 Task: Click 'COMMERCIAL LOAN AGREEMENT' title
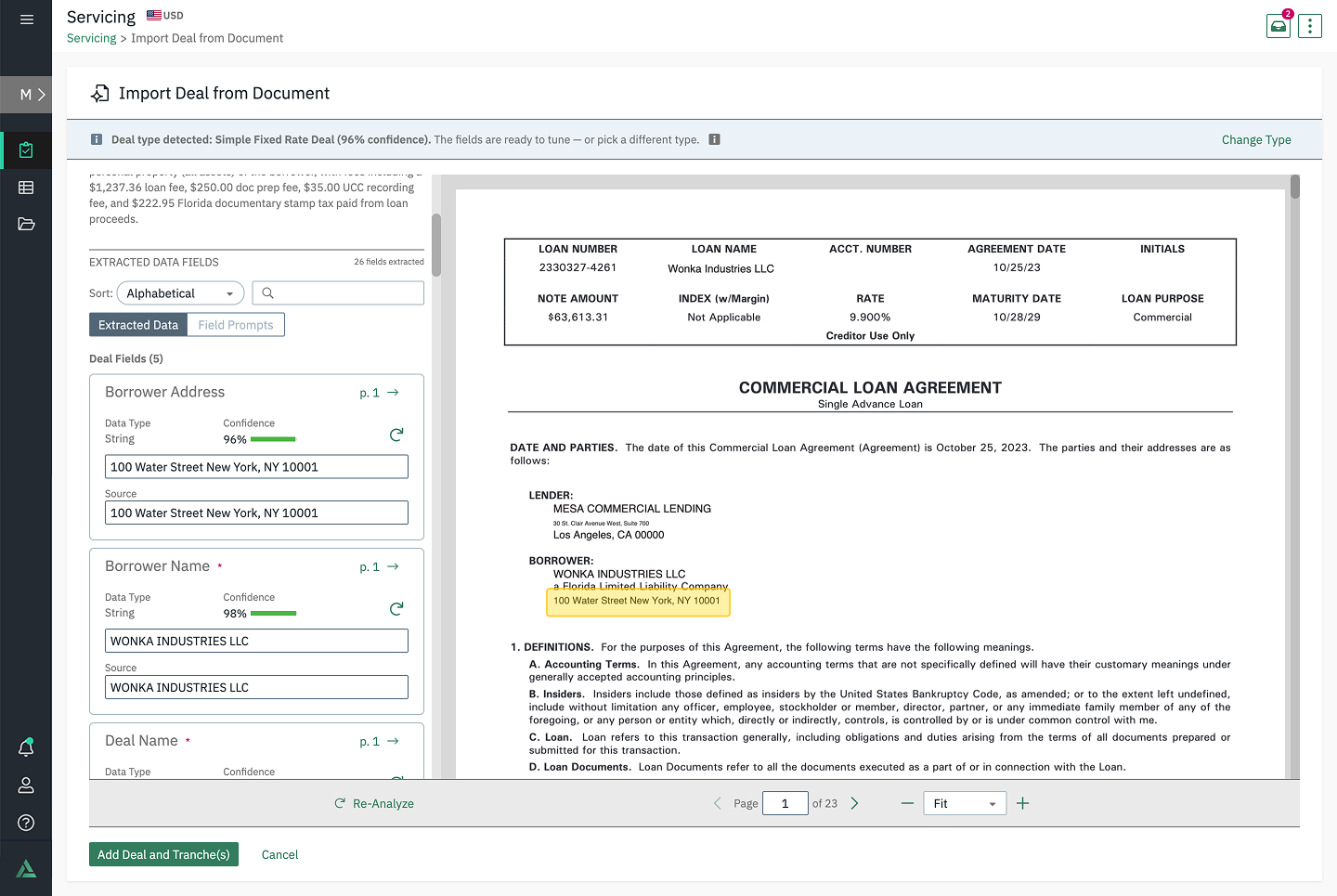pos(870,388)
